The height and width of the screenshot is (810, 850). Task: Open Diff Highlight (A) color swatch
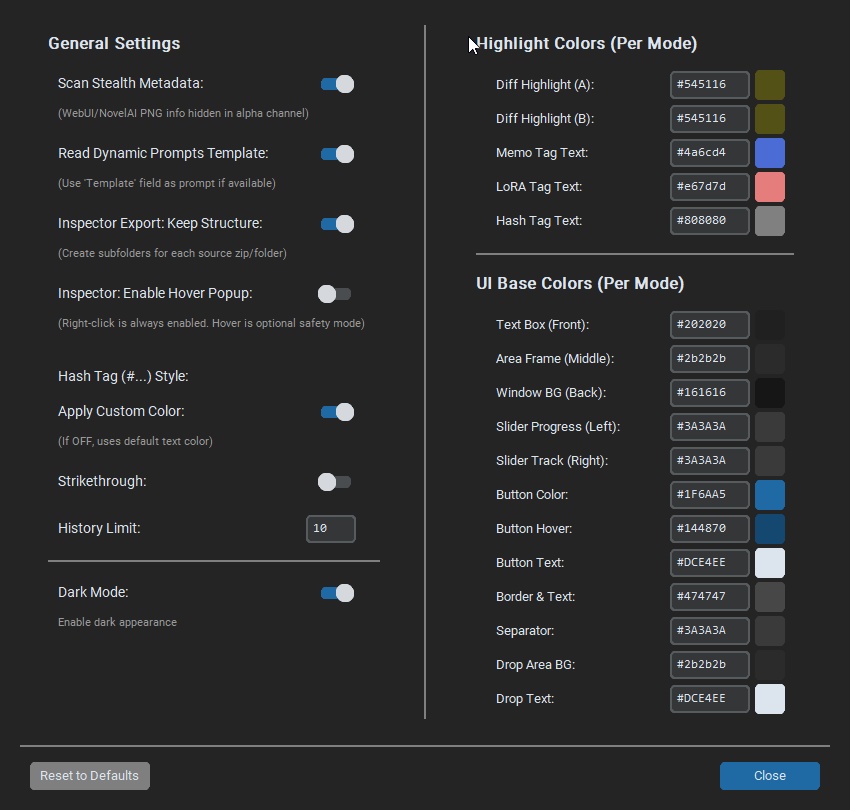769,85
